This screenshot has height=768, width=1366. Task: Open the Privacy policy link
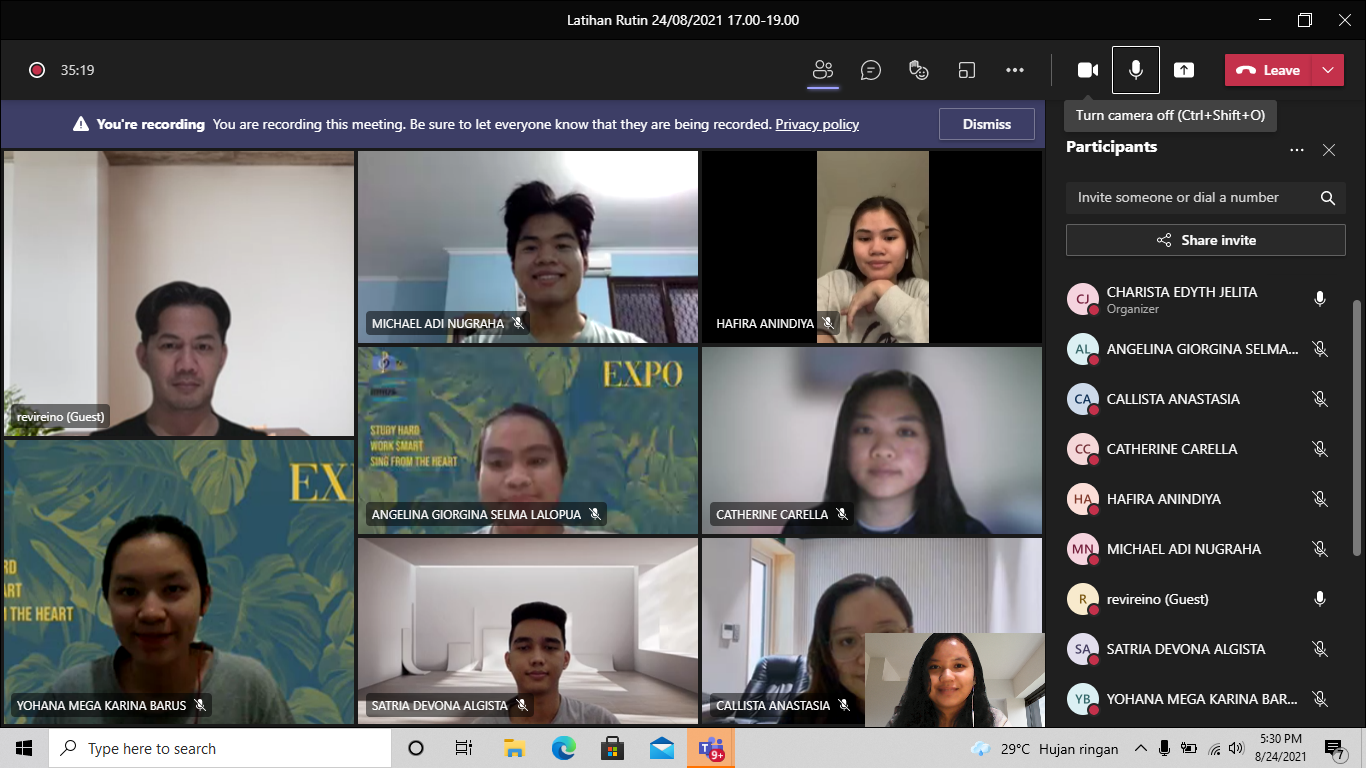point(817,124)
